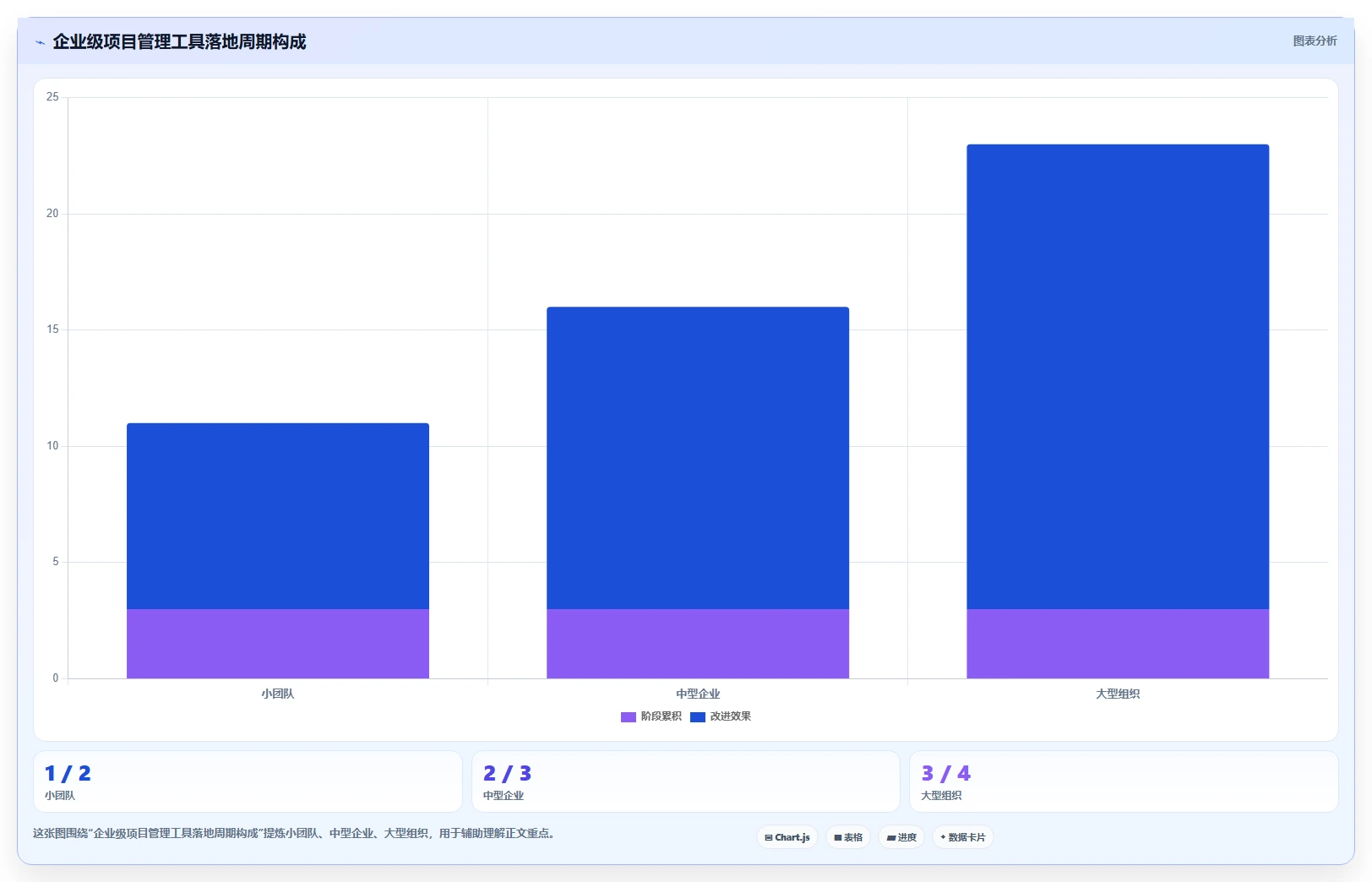
Task: Toggle the 阶段累积 purple legend swatch
Action: tap(628, 717)
